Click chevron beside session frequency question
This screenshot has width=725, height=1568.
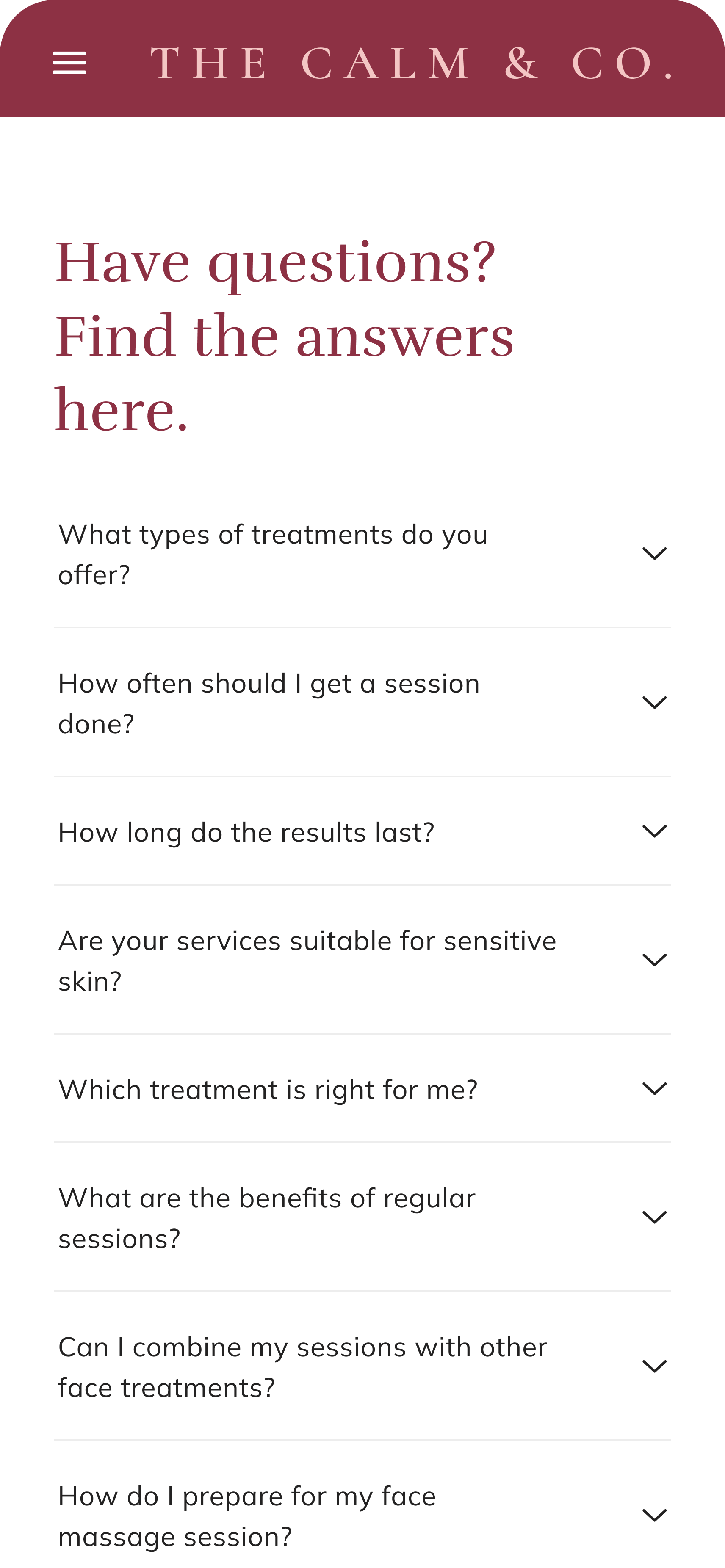pos(654,702)
